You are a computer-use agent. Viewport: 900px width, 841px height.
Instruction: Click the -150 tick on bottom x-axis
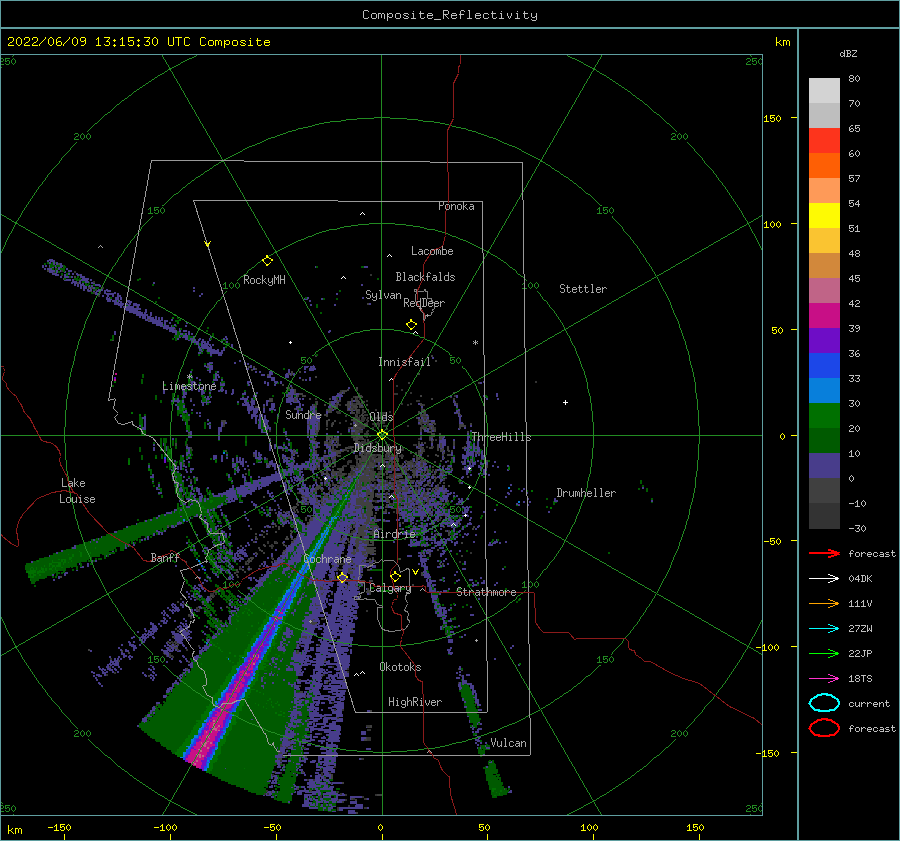point(59,828)
